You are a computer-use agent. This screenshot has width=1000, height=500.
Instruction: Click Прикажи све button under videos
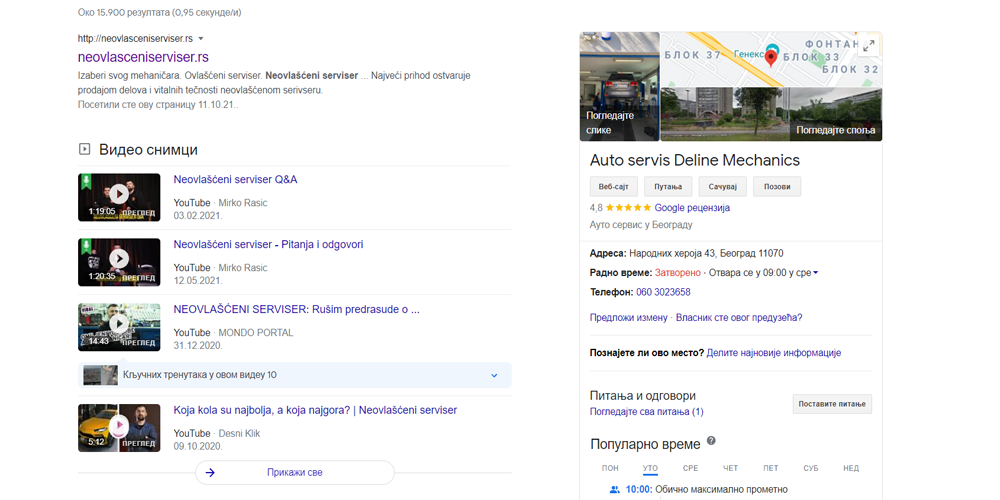tap(295, 473)
